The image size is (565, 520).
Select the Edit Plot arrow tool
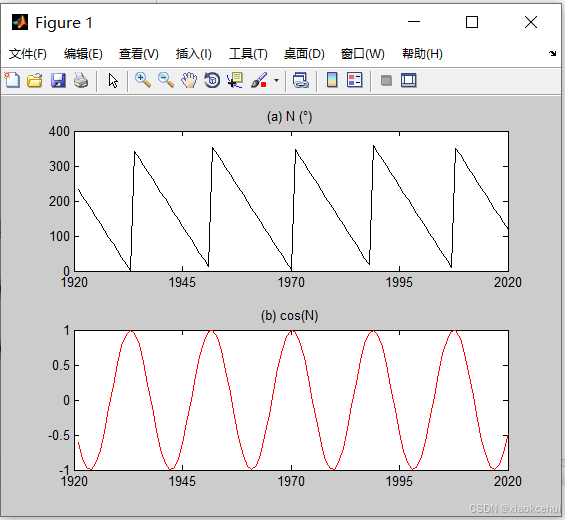tap(113, 80)
